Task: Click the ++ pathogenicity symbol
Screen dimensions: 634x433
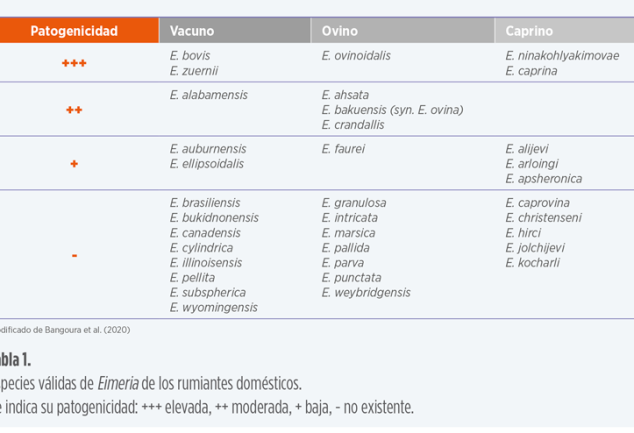Action: point(74,110)
